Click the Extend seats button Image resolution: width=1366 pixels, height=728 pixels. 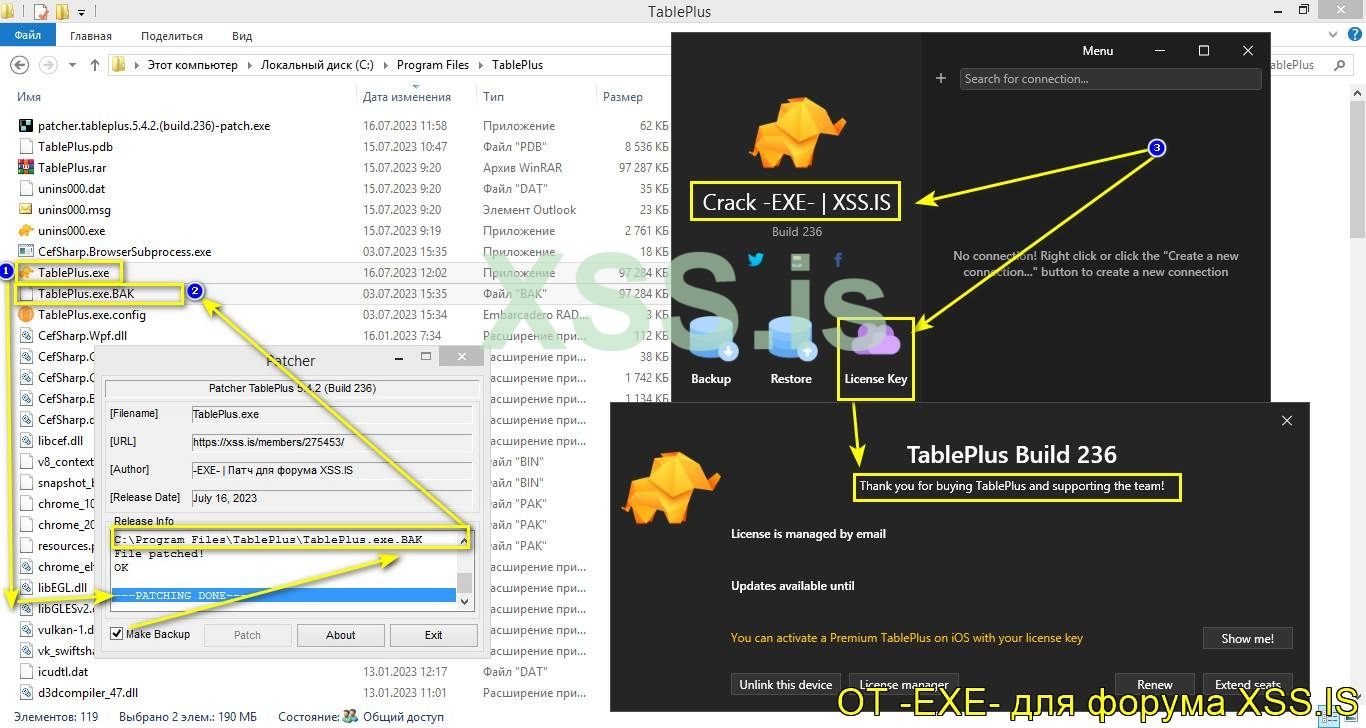(x=1247, y=685)
